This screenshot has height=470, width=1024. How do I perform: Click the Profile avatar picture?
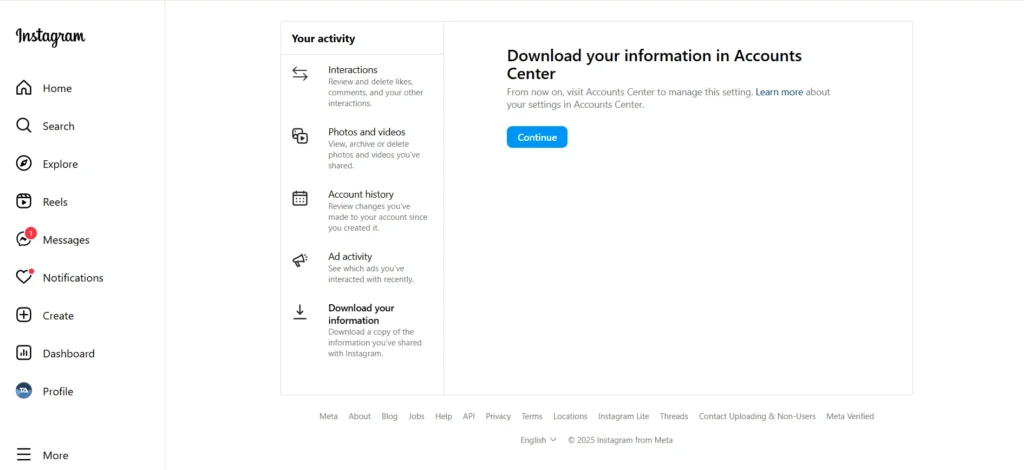[x=24, y=391]
